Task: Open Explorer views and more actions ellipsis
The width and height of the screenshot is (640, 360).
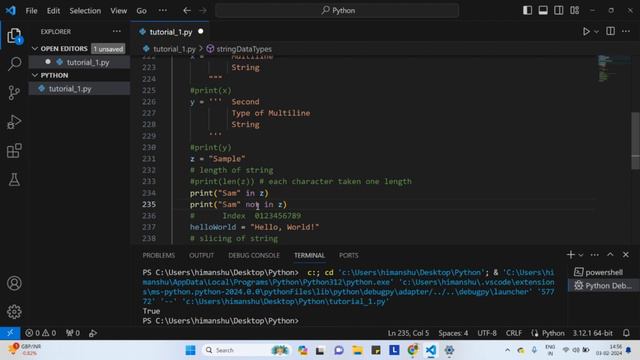Action: click(x=117, y=31)
